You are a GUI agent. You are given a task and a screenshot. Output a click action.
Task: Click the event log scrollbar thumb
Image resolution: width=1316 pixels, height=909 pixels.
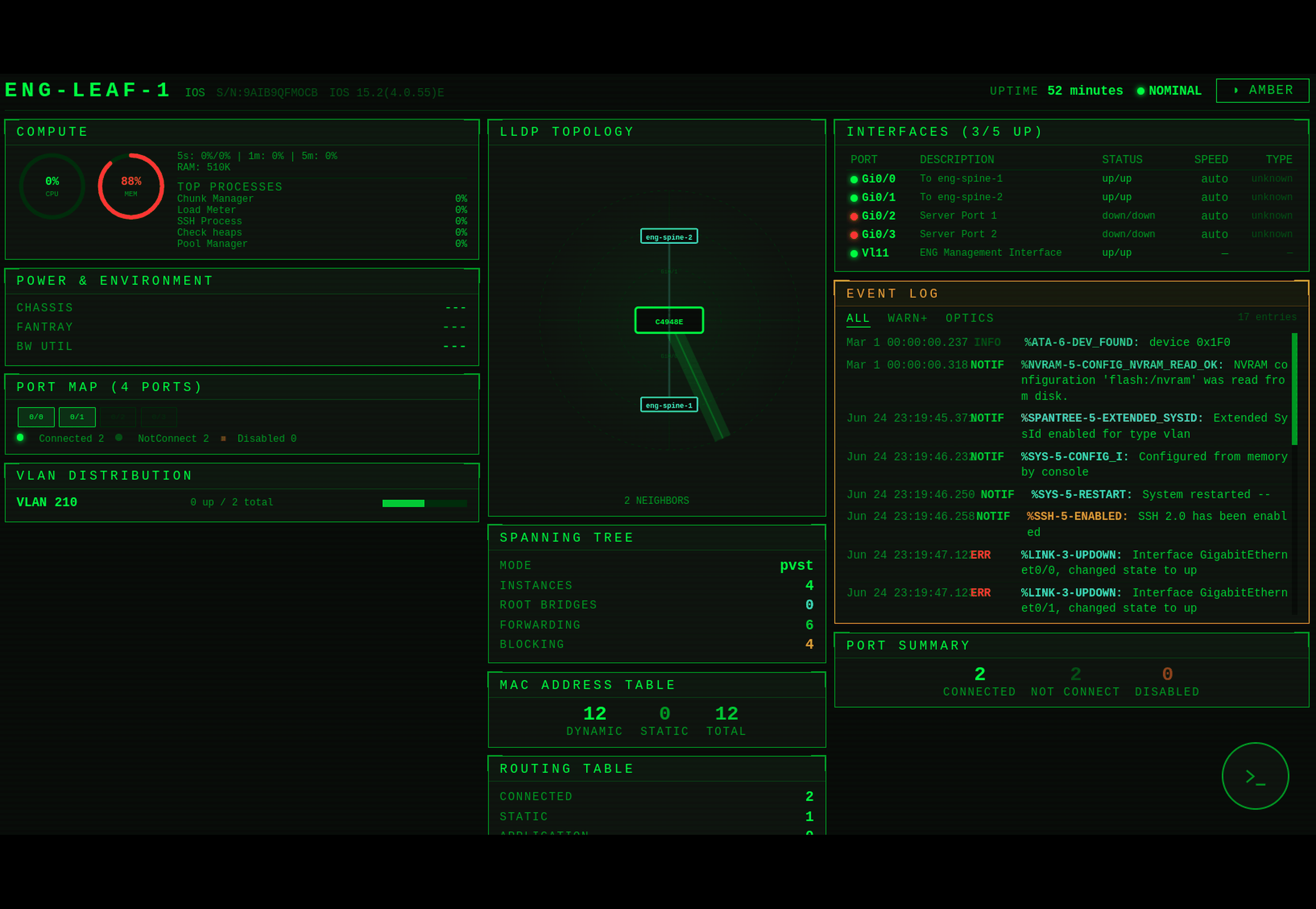[1294, 389]
